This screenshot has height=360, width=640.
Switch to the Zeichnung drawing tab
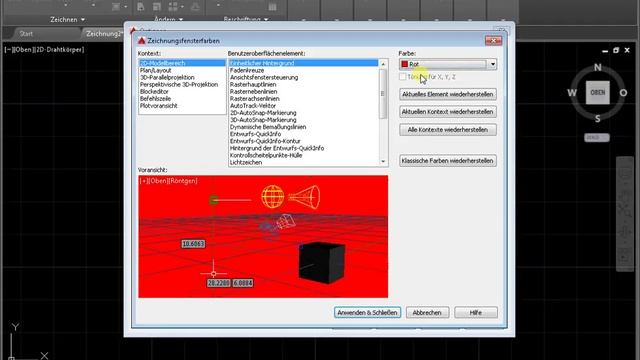tap(103, 34)
